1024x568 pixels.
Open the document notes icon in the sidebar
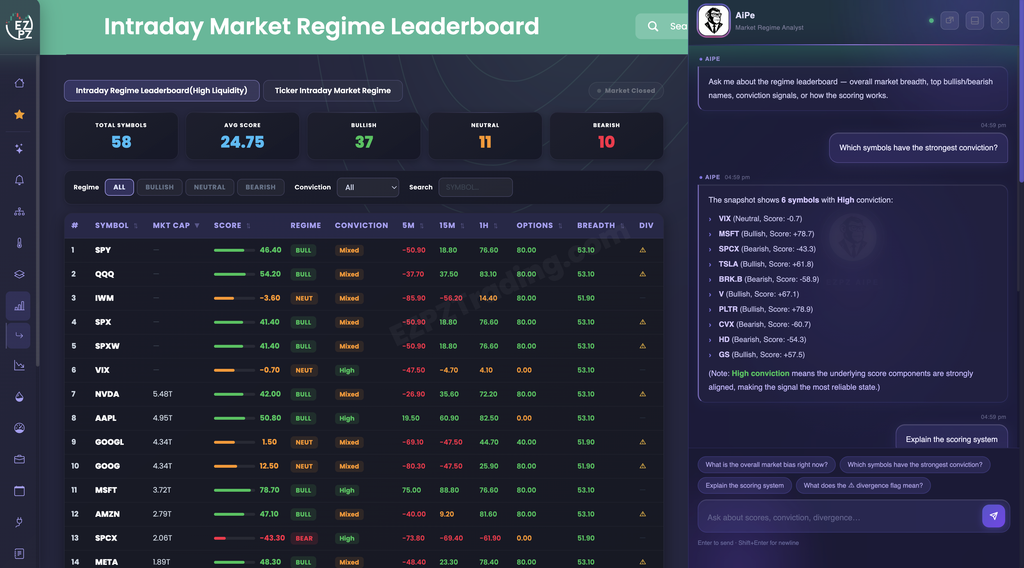pyautogui.click(x=20, y=554)
